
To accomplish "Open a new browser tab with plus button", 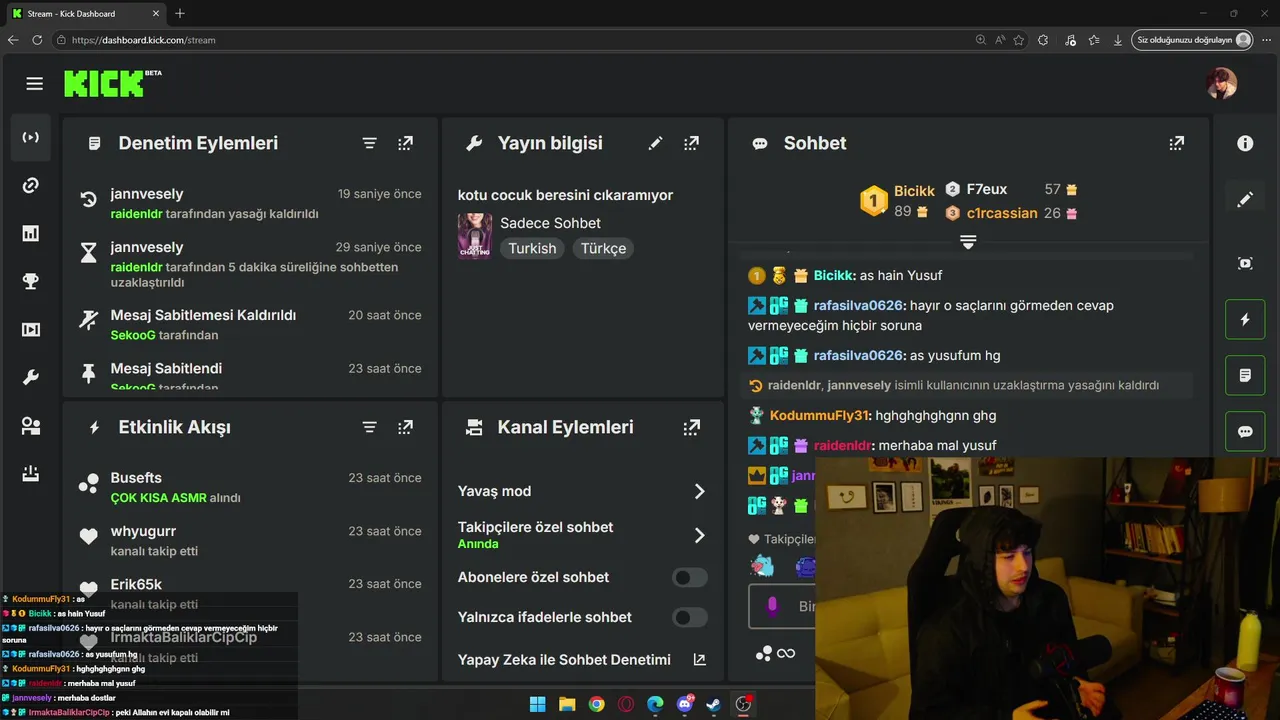I will [180, 14].
